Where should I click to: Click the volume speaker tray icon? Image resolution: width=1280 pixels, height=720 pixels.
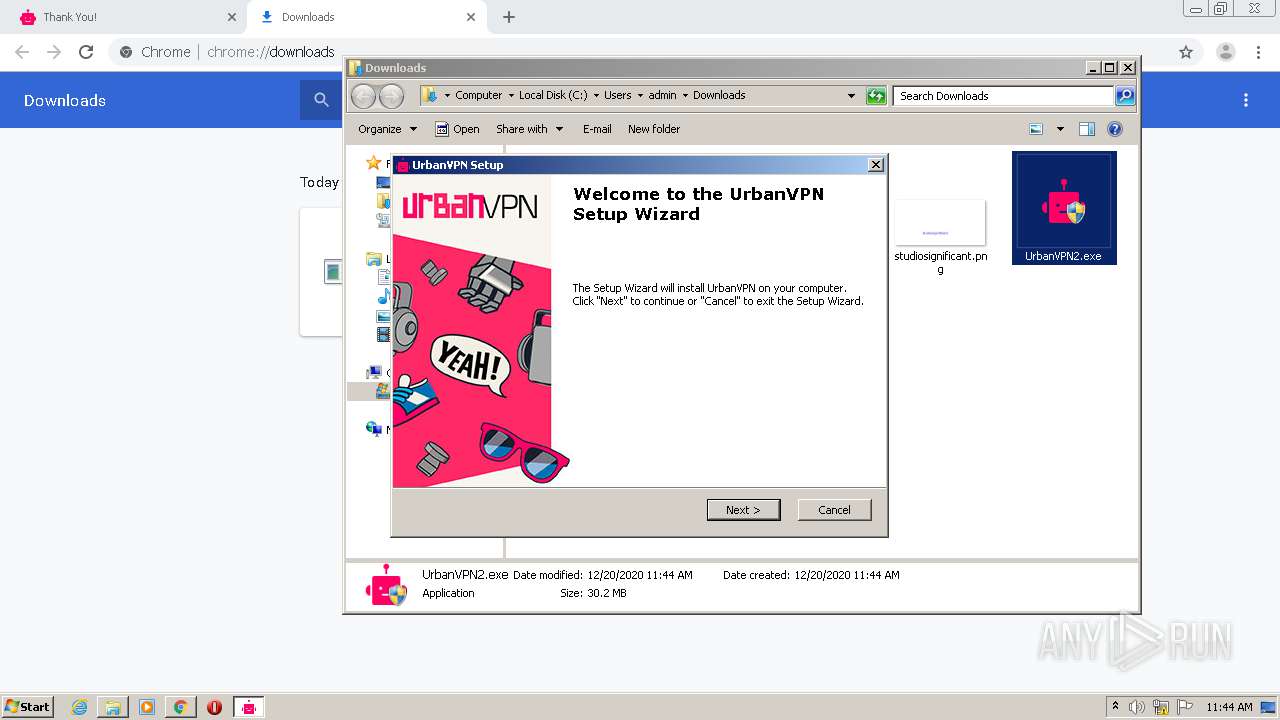[x=1137, y=707]
